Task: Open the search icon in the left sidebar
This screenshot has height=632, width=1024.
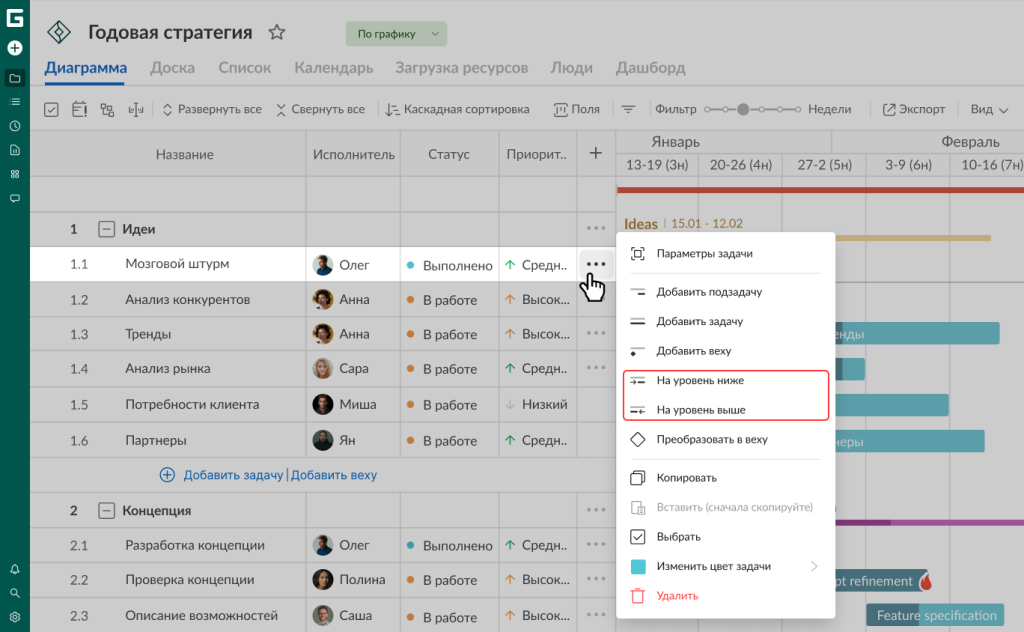Action: pos(15,593)
